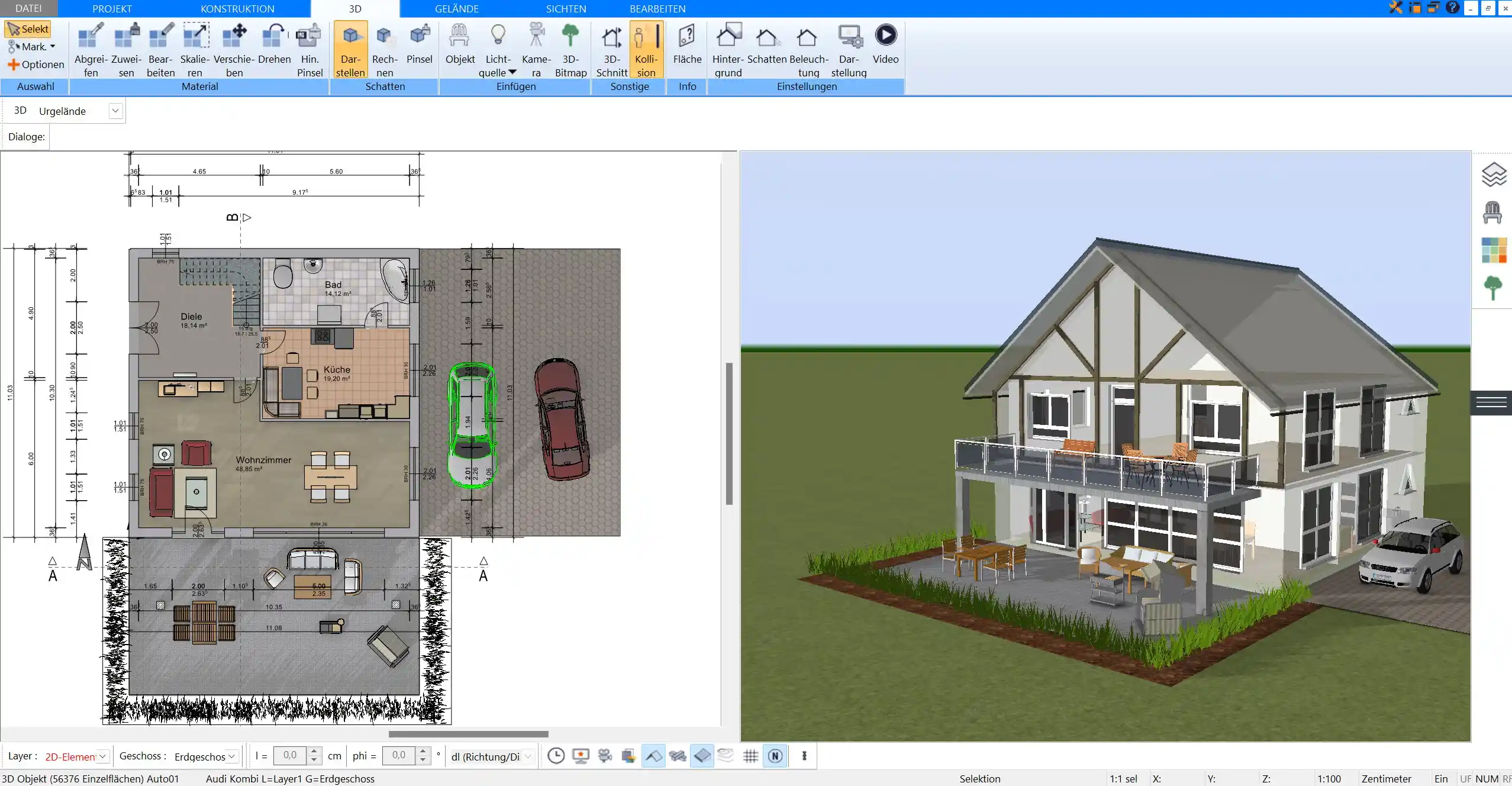Switch to the SICHTEN tab
1512x786 pixels.
(x=566, y=8)
